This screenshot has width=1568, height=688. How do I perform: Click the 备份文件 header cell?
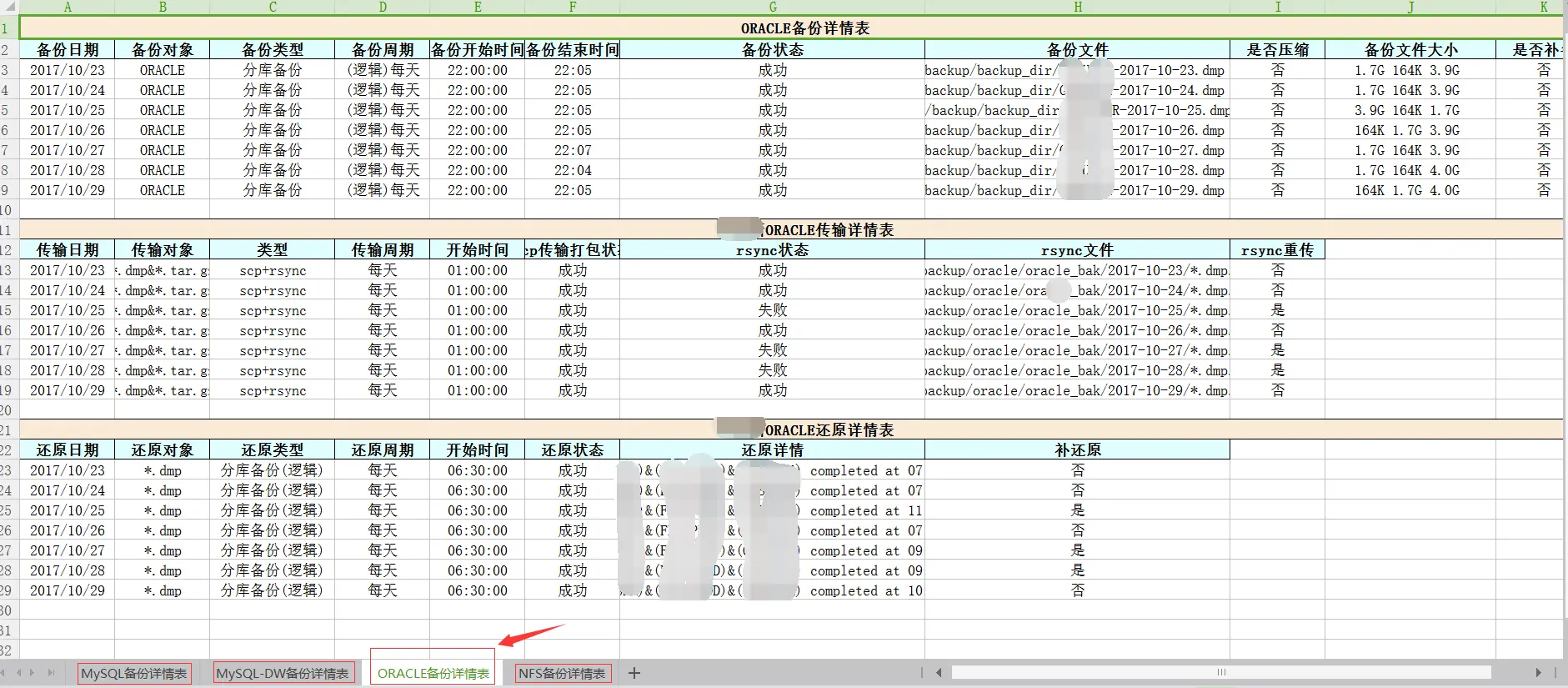click(x=1078, y=49)
